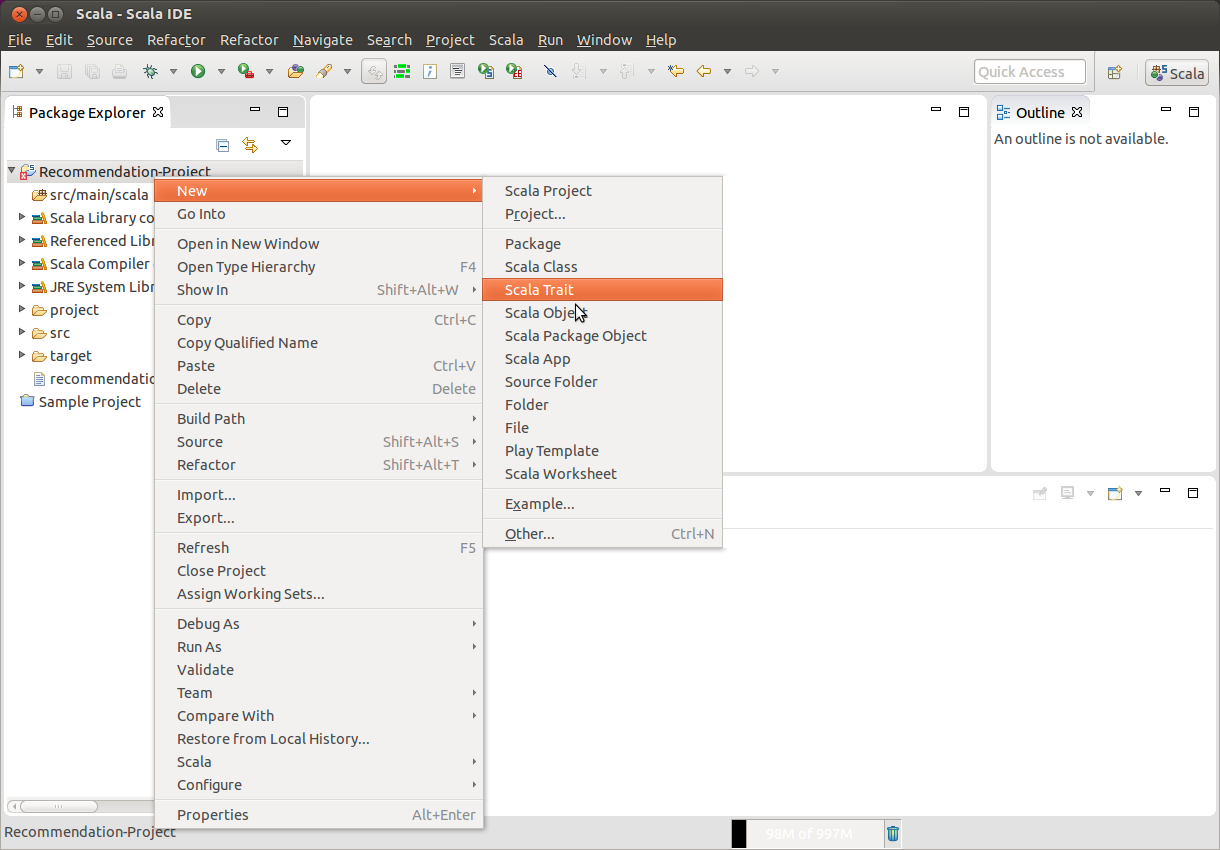Screen dimensions: 1220x850
Task: Choose Close Project in context menu
Action: [x=319, y=571]
